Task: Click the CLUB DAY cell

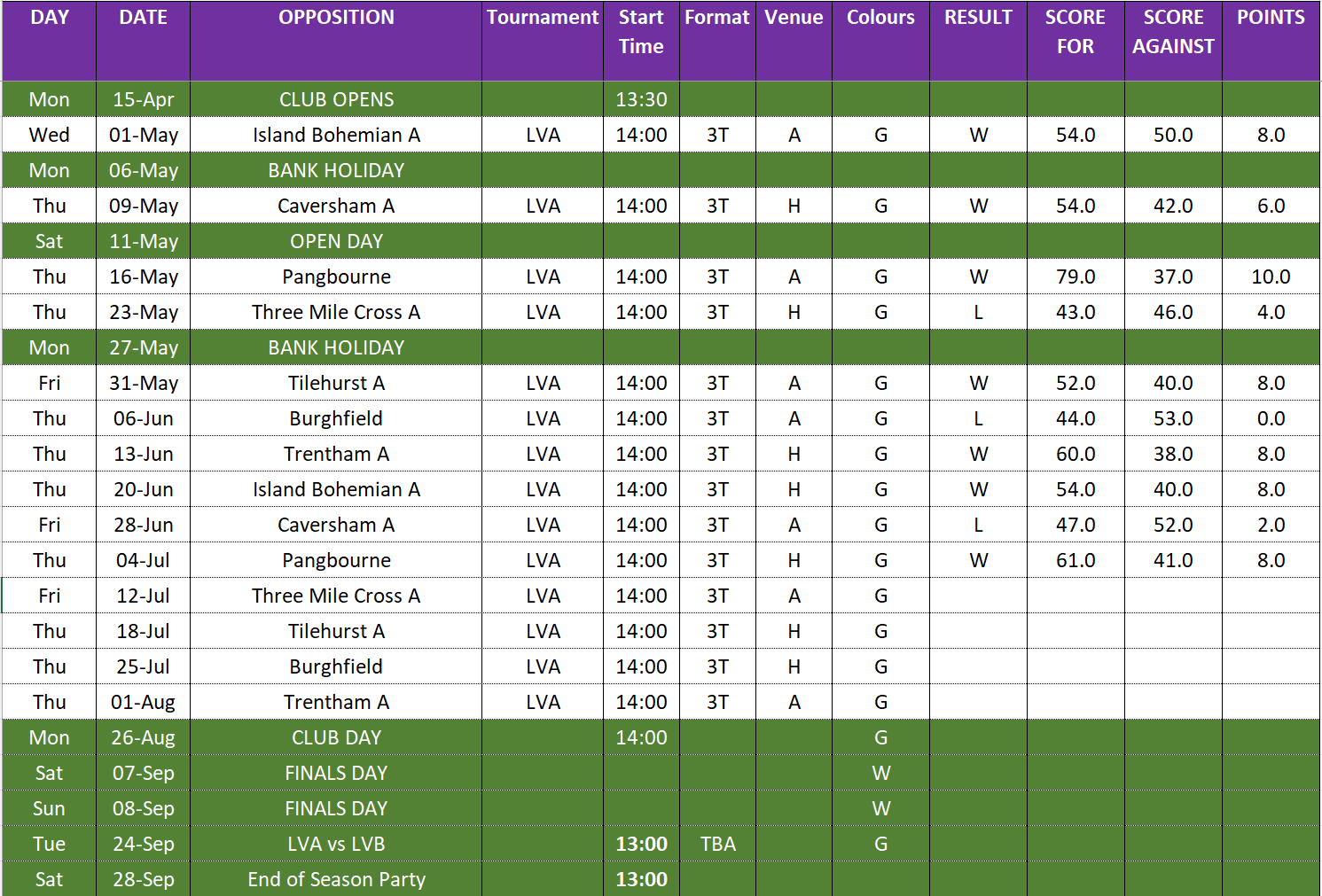Action: pos(336,737)
